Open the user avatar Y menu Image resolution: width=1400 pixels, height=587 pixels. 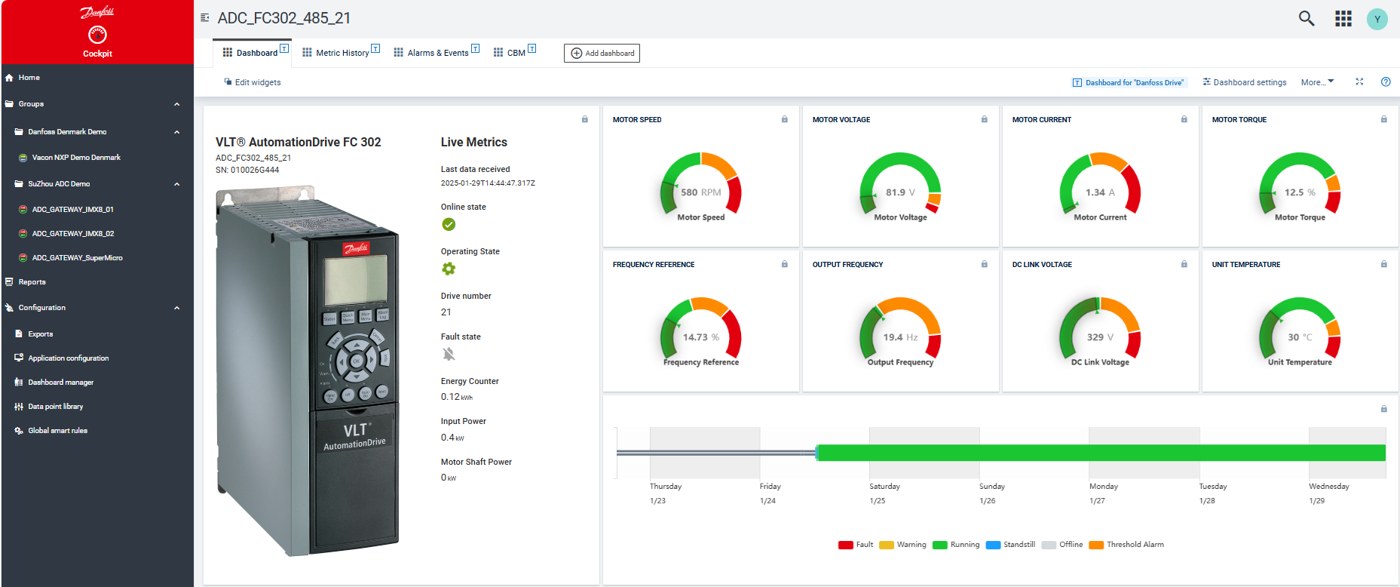[x=1377, y=18]
